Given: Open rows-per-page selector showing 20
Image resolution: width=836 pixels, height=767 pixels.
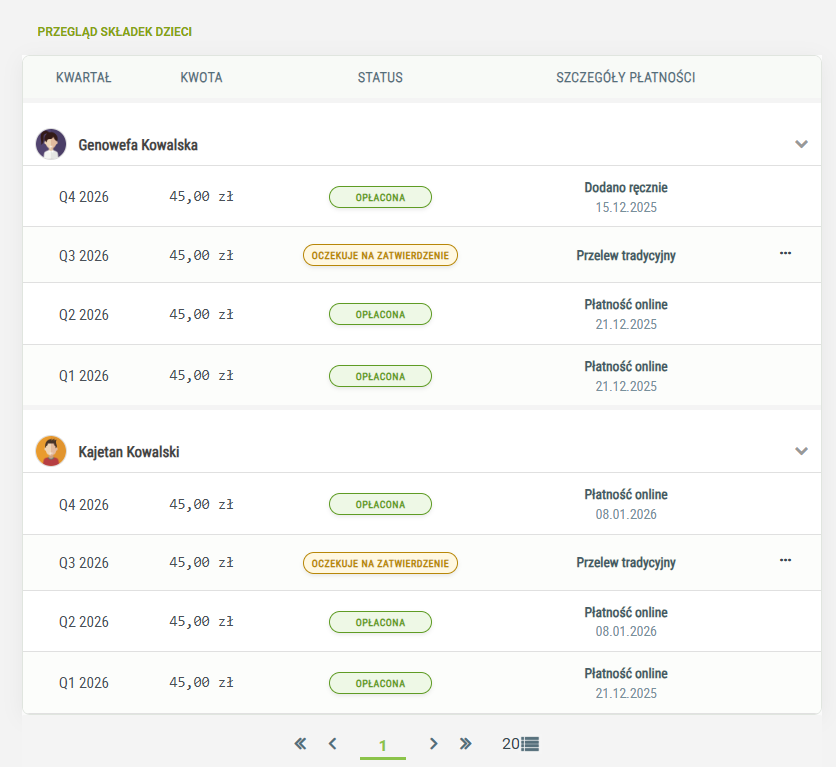Looking at the screenshot, I should 520,744.
